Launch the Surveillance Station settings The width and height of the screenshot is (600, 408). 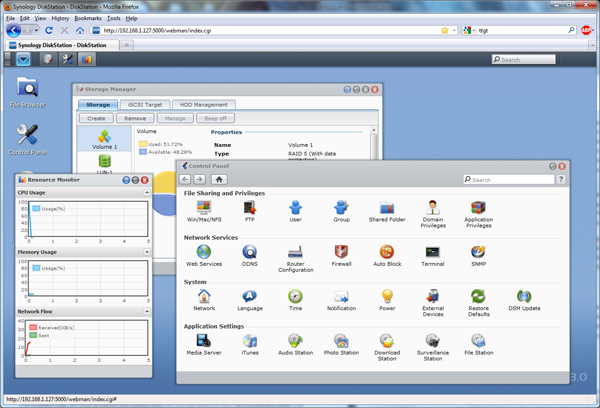(433, 342)
